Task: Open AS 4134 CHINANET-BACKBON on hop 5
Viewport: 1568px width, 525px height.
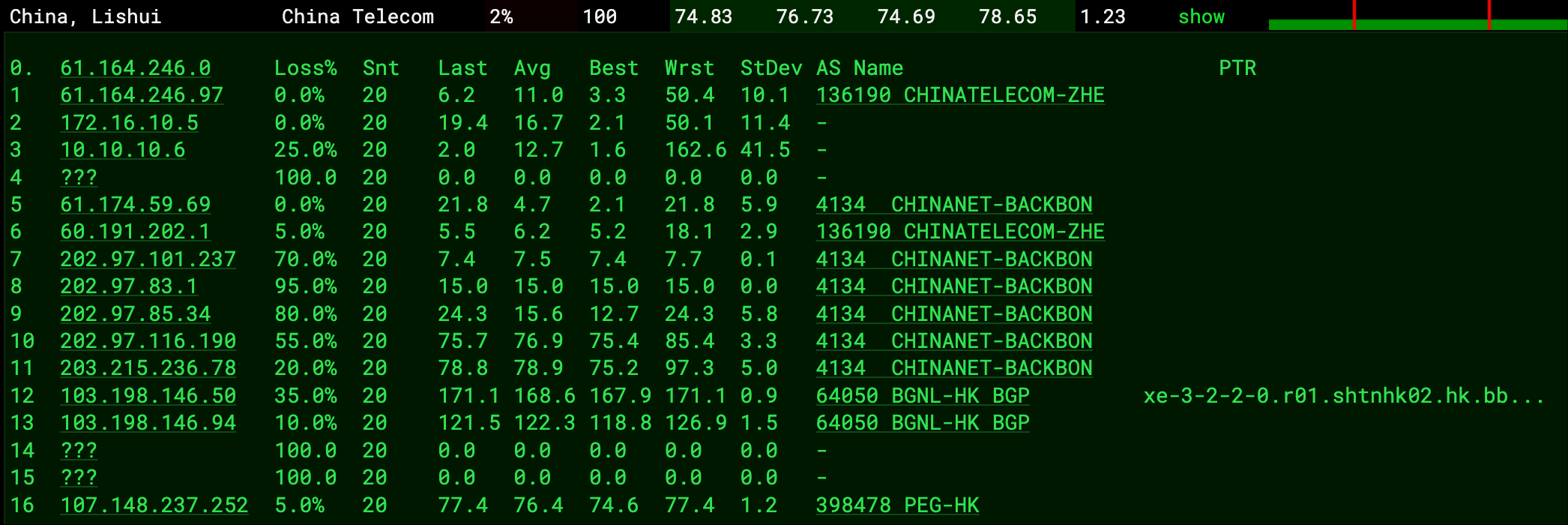Action: point(954,205)
